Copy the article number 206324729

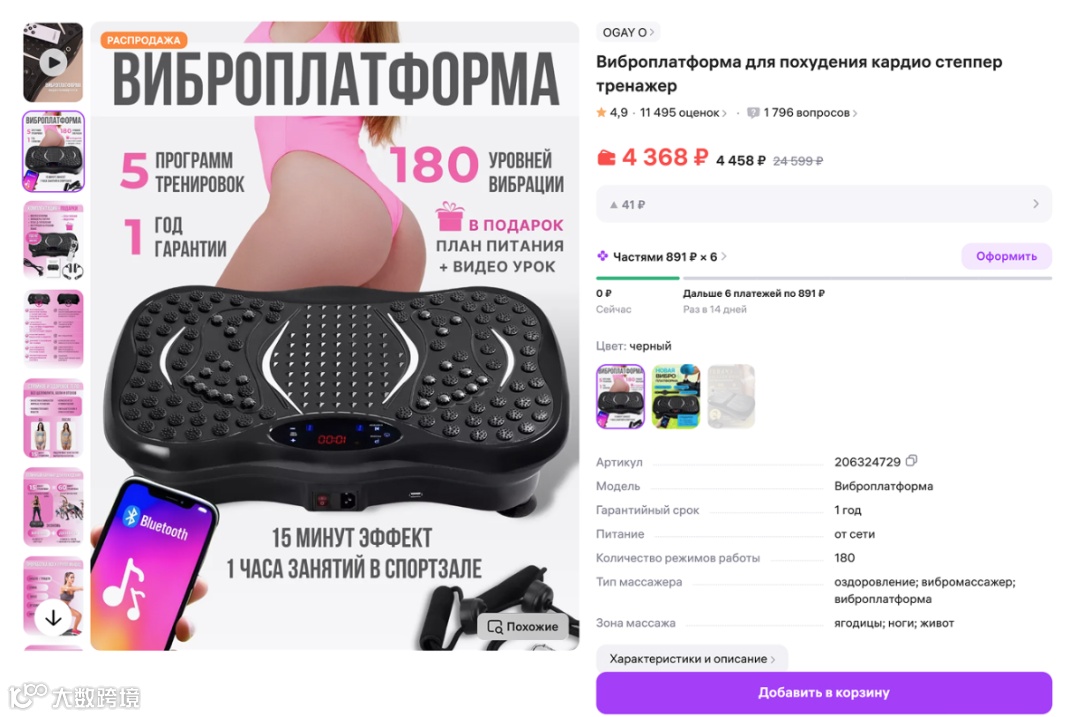(x=912, y=461)
